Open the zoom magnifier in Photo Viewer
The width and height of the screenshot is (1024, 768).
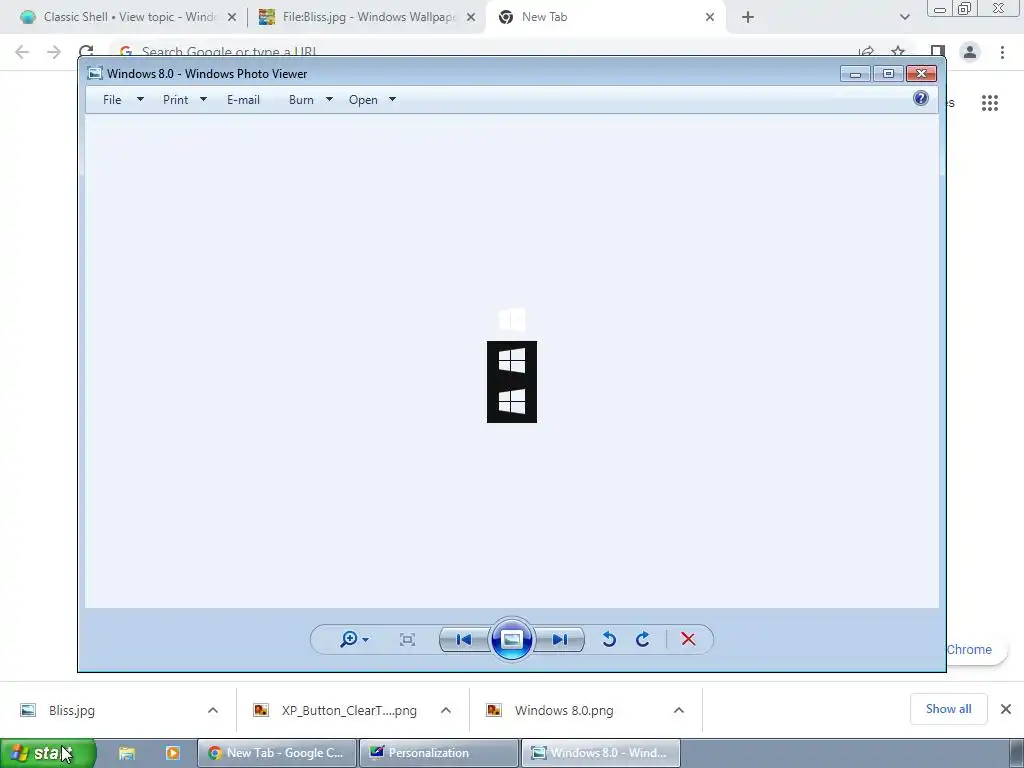click(x=349, y=639)
